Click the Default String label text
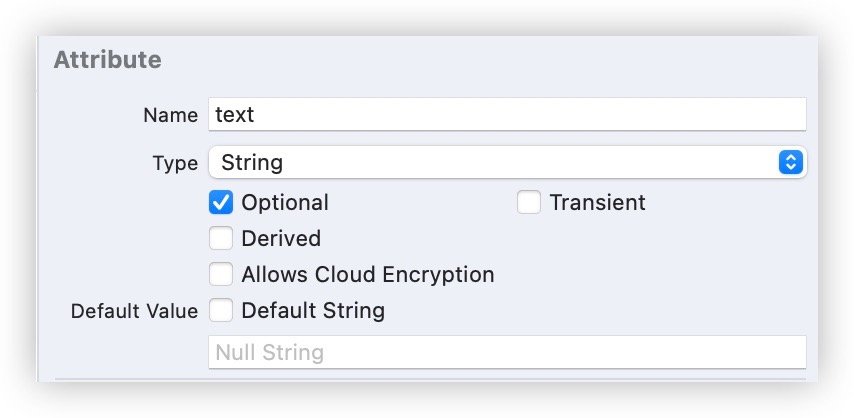The image size is (854, 418). pyautogui.click(x=313, y=311)
